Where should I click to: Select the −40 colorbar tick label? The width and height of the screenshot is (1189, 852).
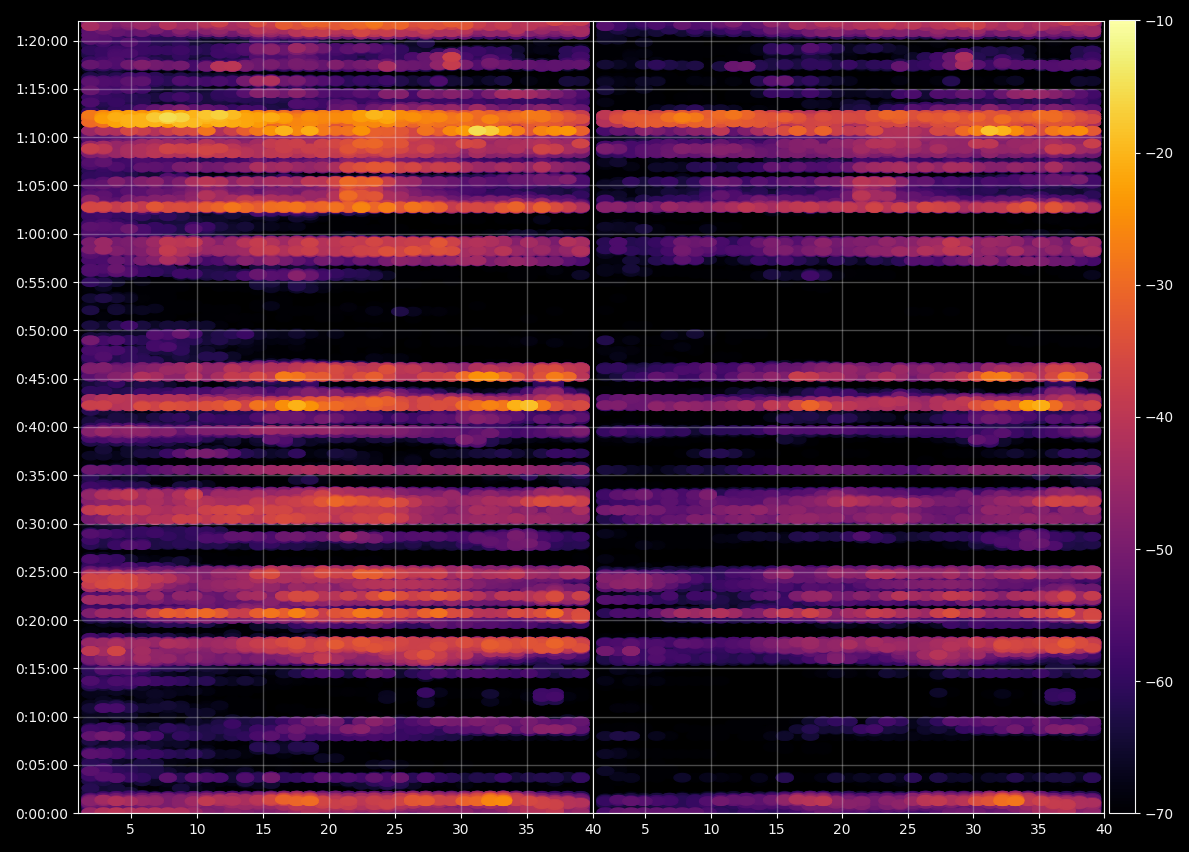1158,418
